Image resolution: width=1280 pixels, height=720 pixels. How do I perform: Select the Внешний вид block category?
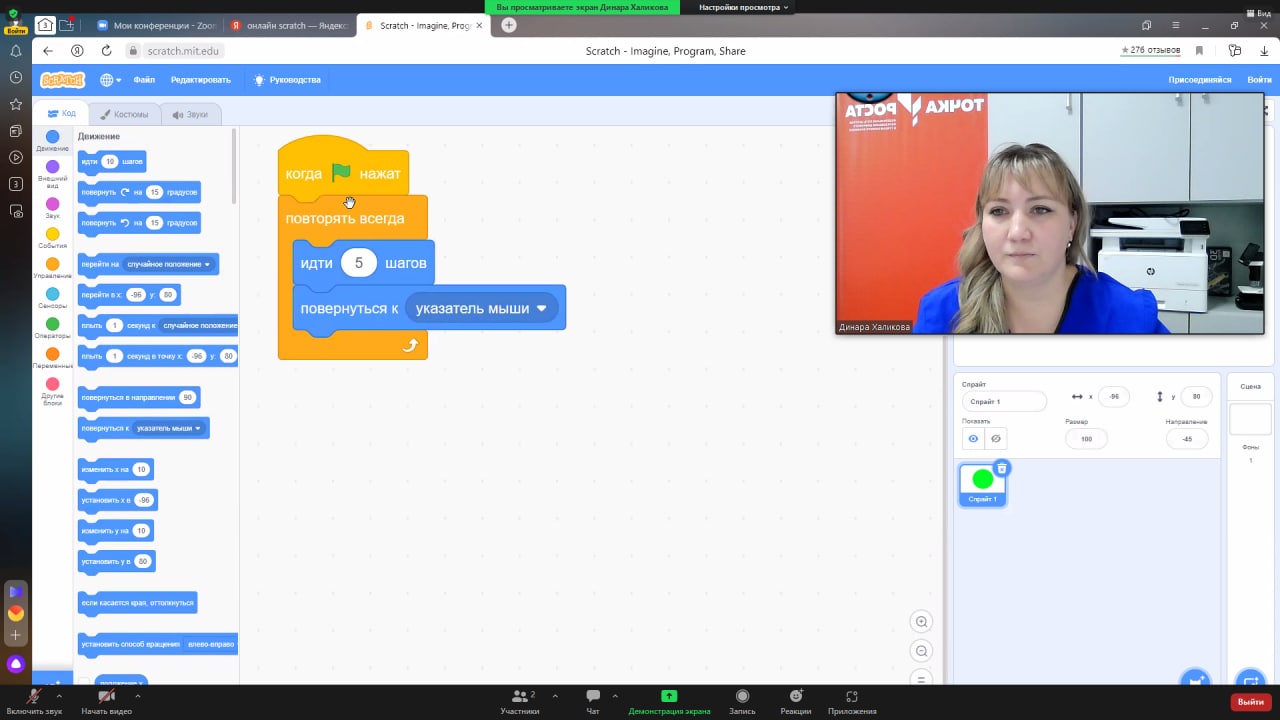coord(52,174)
